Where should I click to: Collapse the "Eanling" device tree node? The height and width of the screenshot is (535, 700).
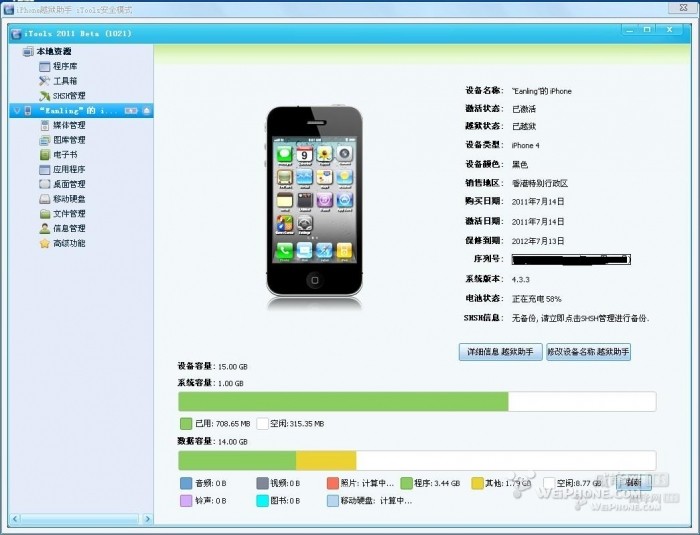click(17, 111)
